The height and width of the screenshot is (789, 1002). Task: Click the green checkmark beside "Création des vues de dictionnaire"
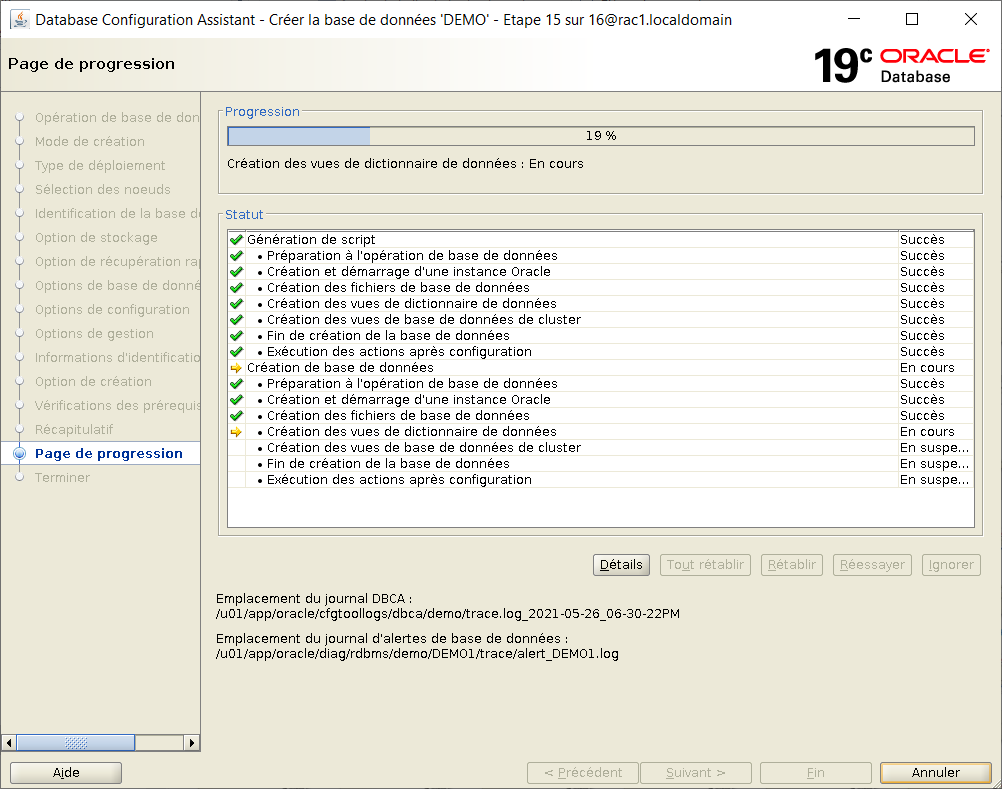tap(236, 303)
